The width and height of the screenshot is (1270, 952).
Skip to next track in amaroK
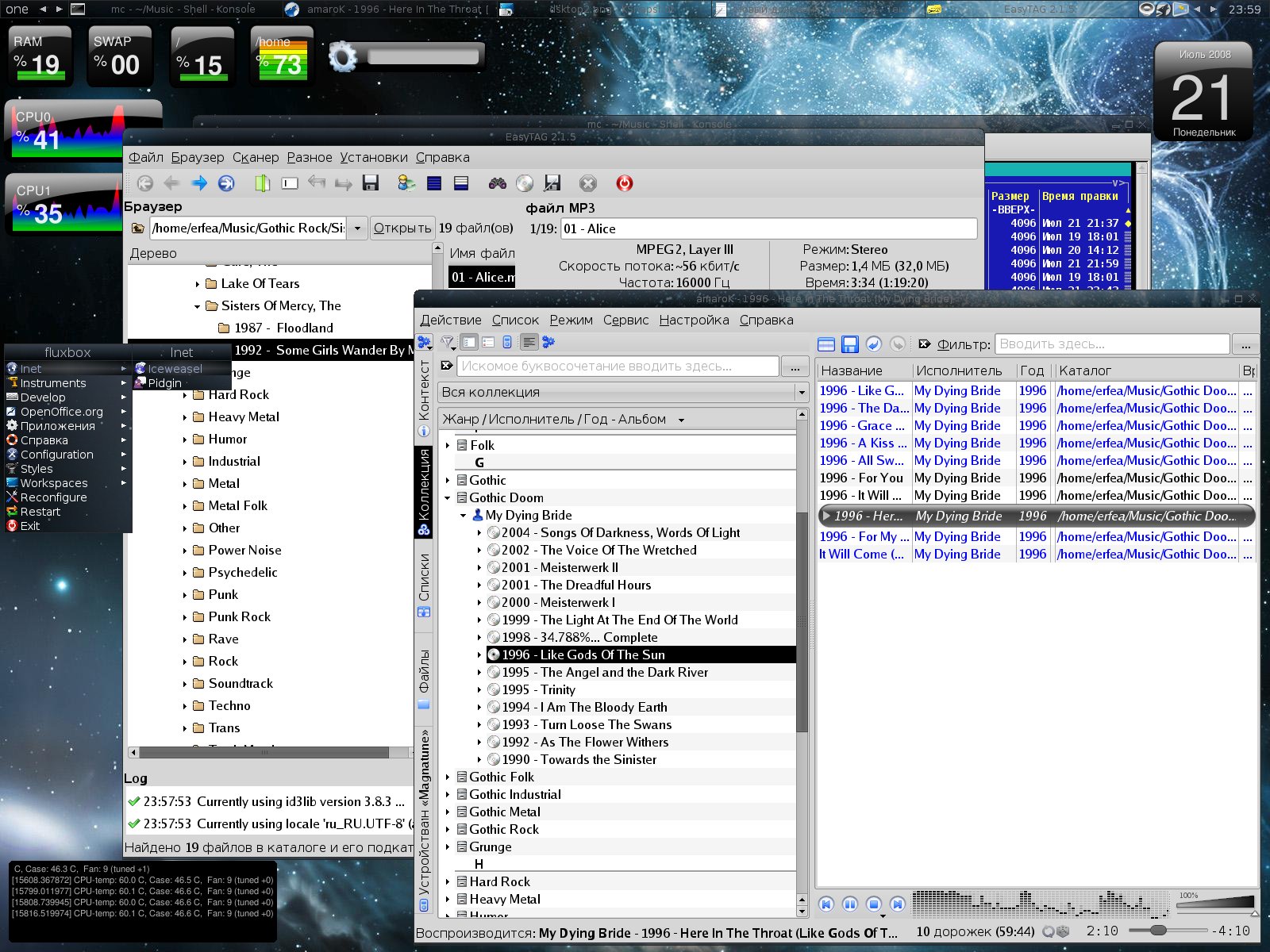(x=897, y=904)
